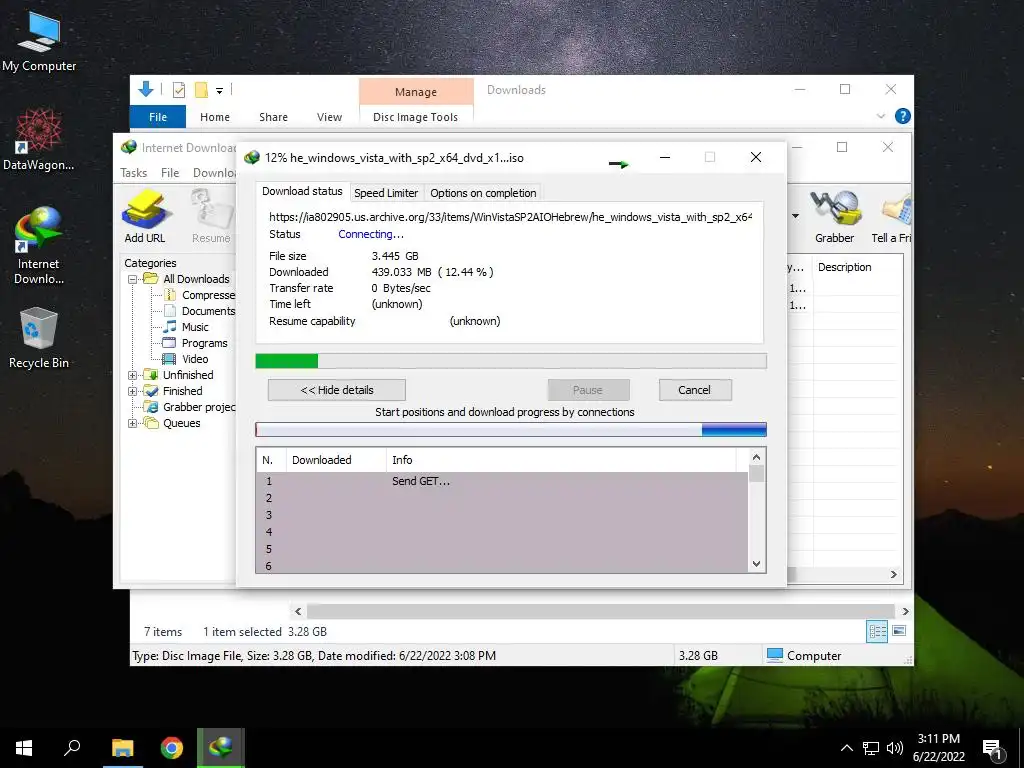Open Explorer View ribbon tab
Image resolution: width=1024 pixels, height=768 pixels.
pos(329,117)
